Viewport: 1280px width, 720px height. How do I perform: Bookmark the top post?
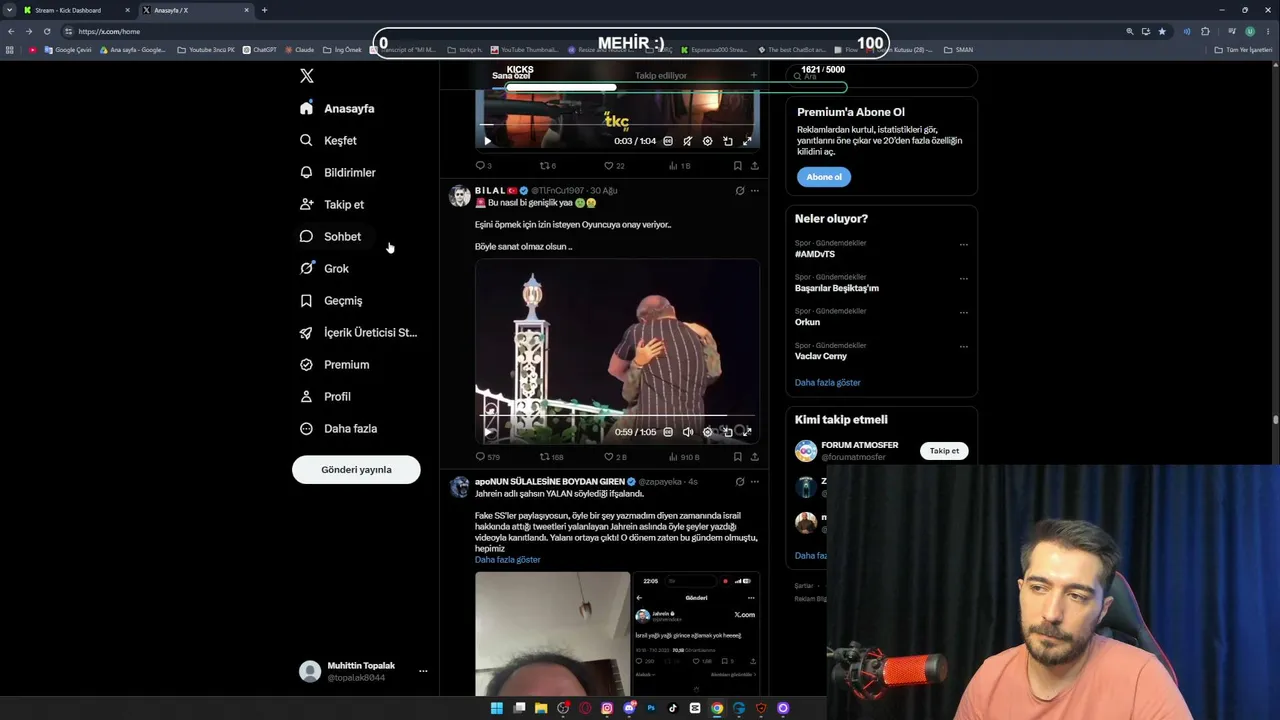[738, 166]
